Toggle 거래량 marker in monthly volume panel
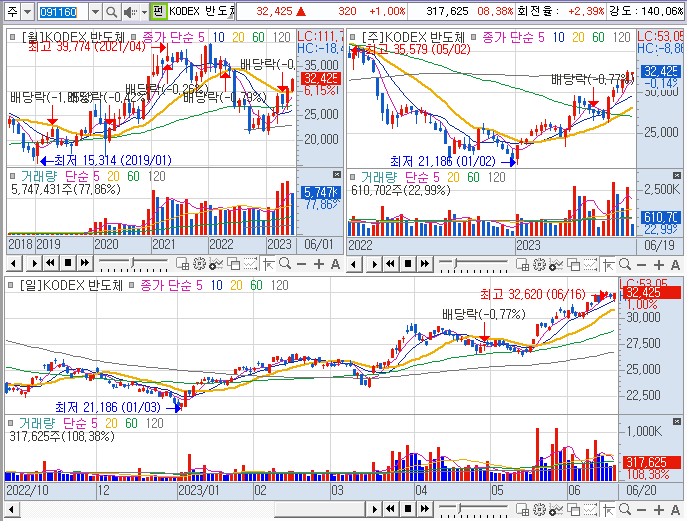This screenshot has width=687, height=521. 12,176
